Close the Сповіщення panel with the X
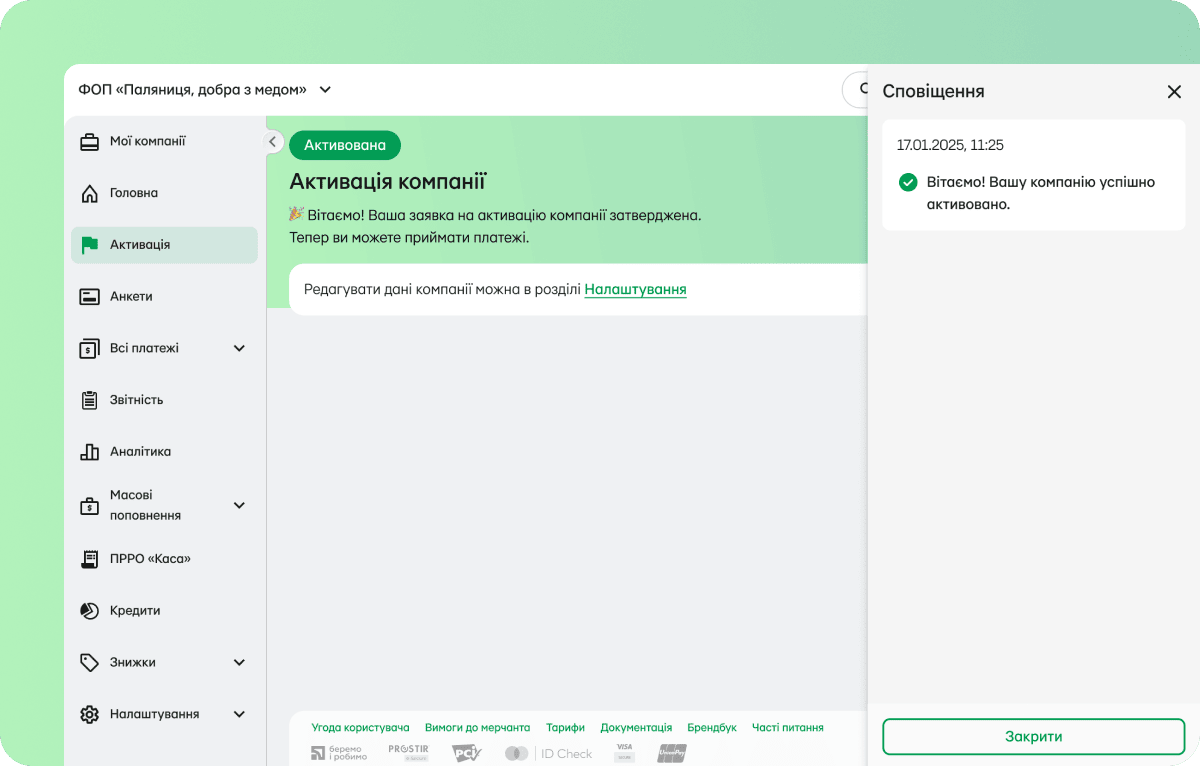This screenshot has height=766, width=1200. pos(1174,92)
